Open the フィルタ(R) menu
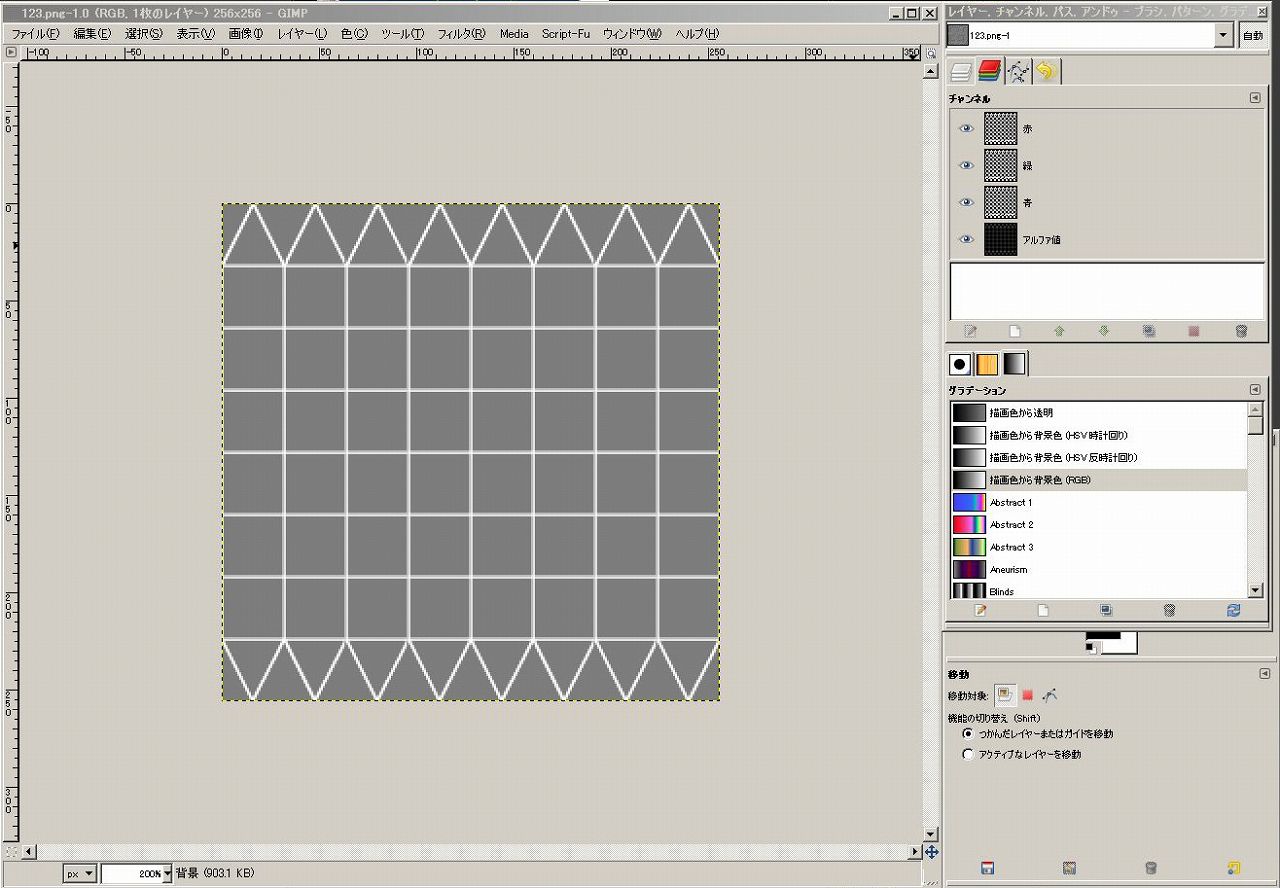1280x888 pixels. coord(461,34)
